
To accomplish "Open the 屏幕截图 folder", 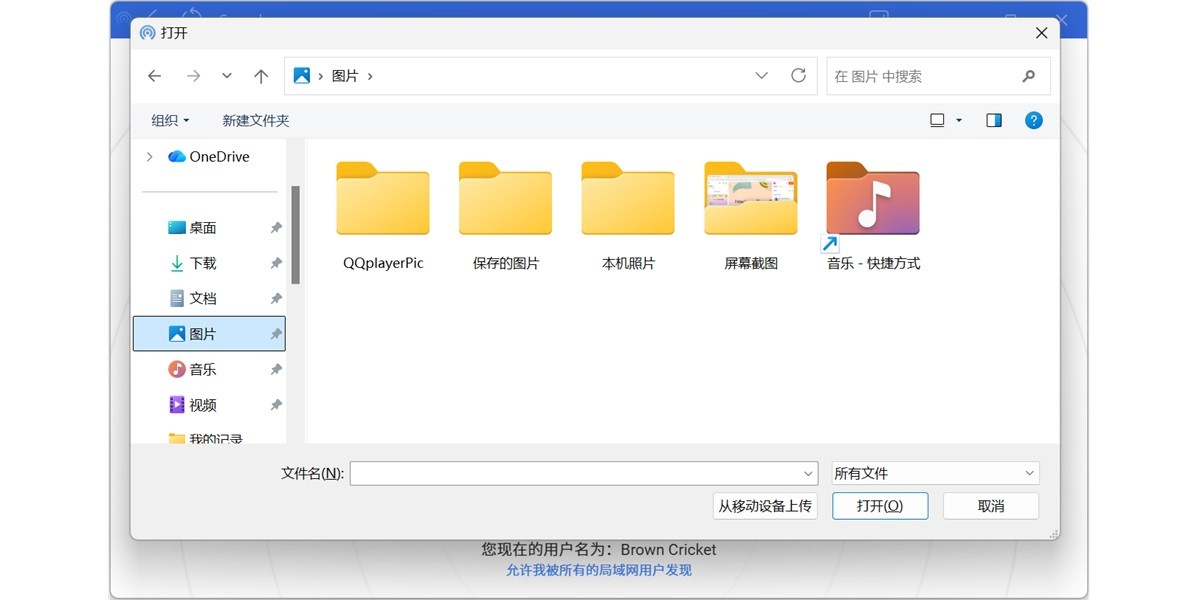I will (751, 200).
